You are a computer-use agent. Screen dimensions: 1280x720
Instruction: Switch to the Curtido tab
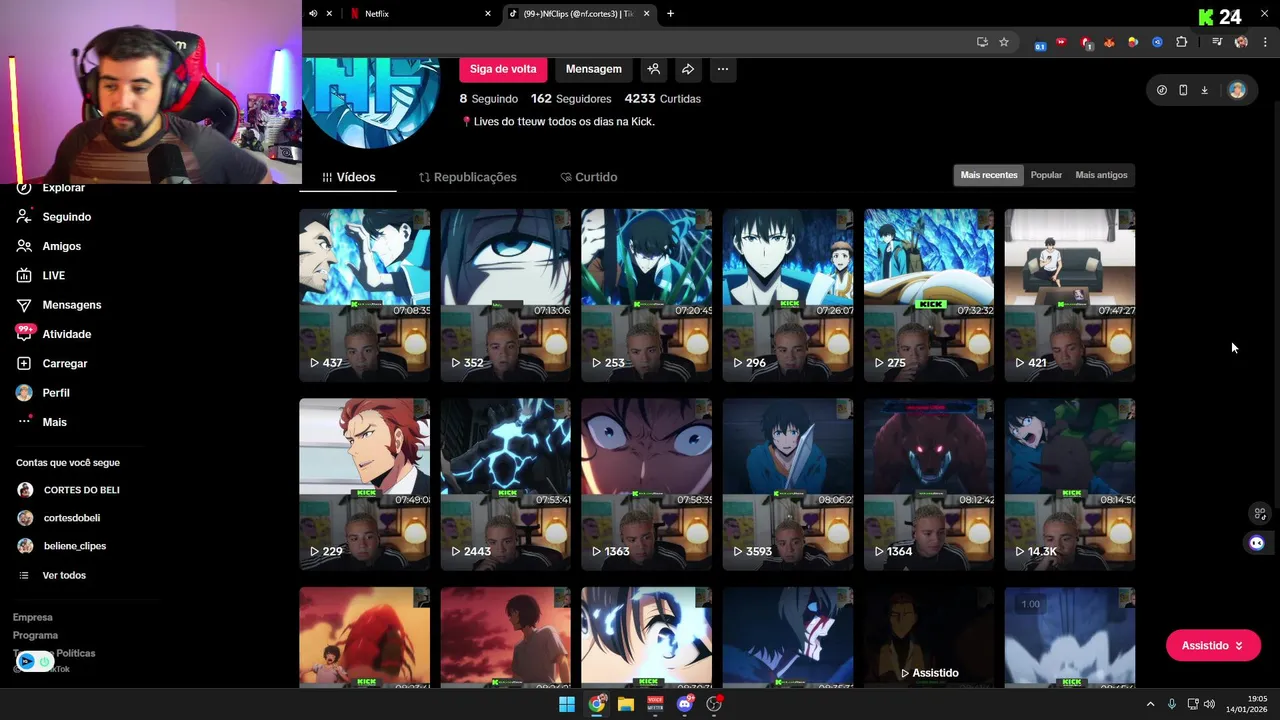(588, 177)
